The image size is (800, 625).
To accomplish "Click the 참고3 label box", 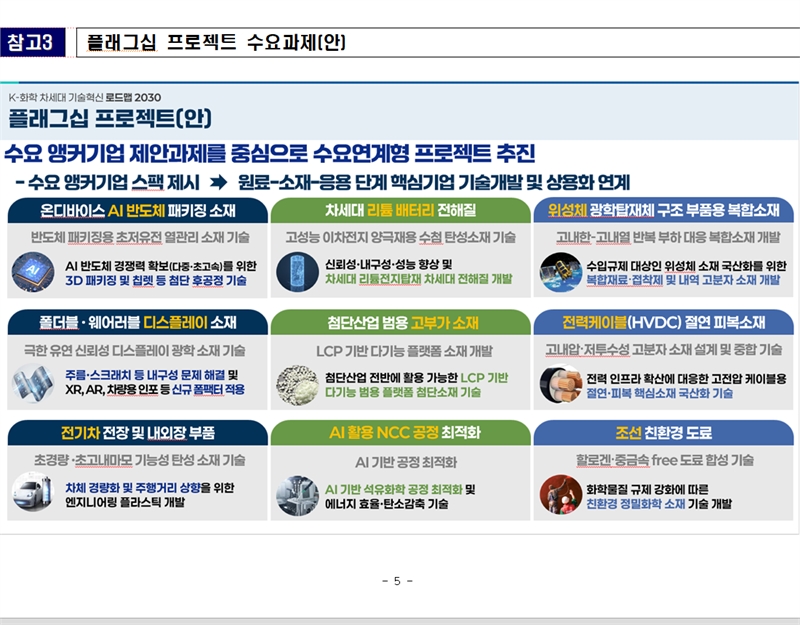I will (33, 42).
